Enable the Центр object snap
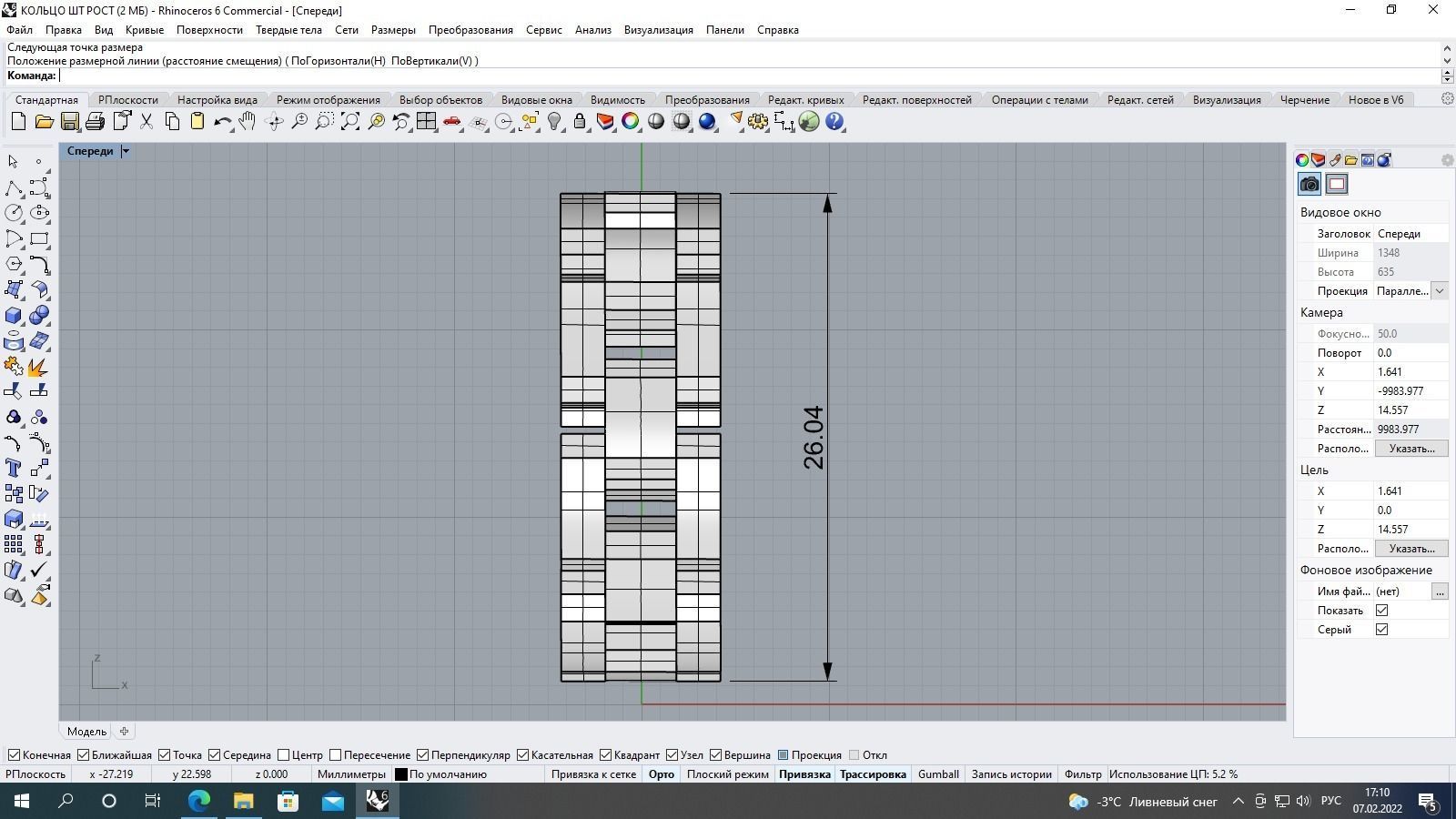 300,754
